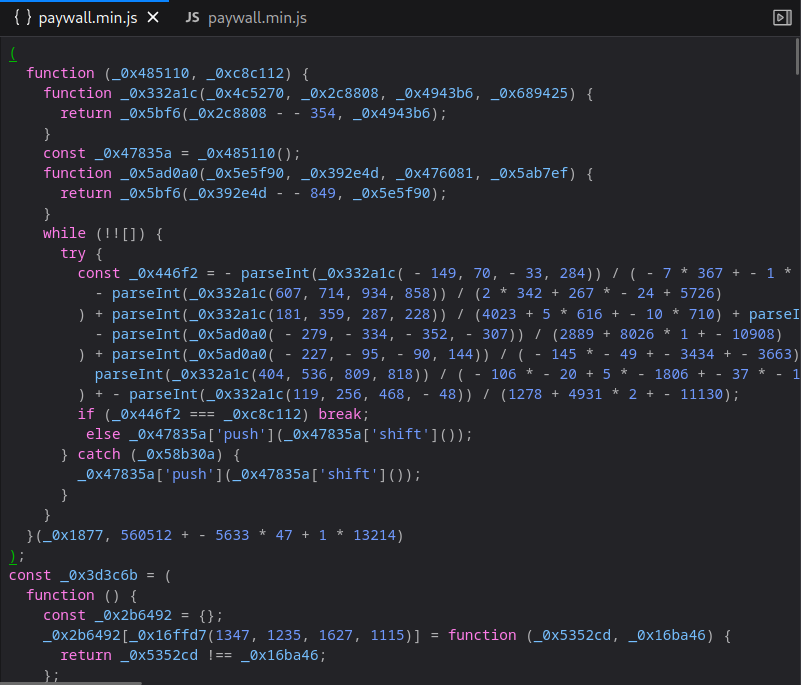Click the horizontal scrollbar at the bottom
The height and width of the screenshot is (685, 801).
coord(70,679)
